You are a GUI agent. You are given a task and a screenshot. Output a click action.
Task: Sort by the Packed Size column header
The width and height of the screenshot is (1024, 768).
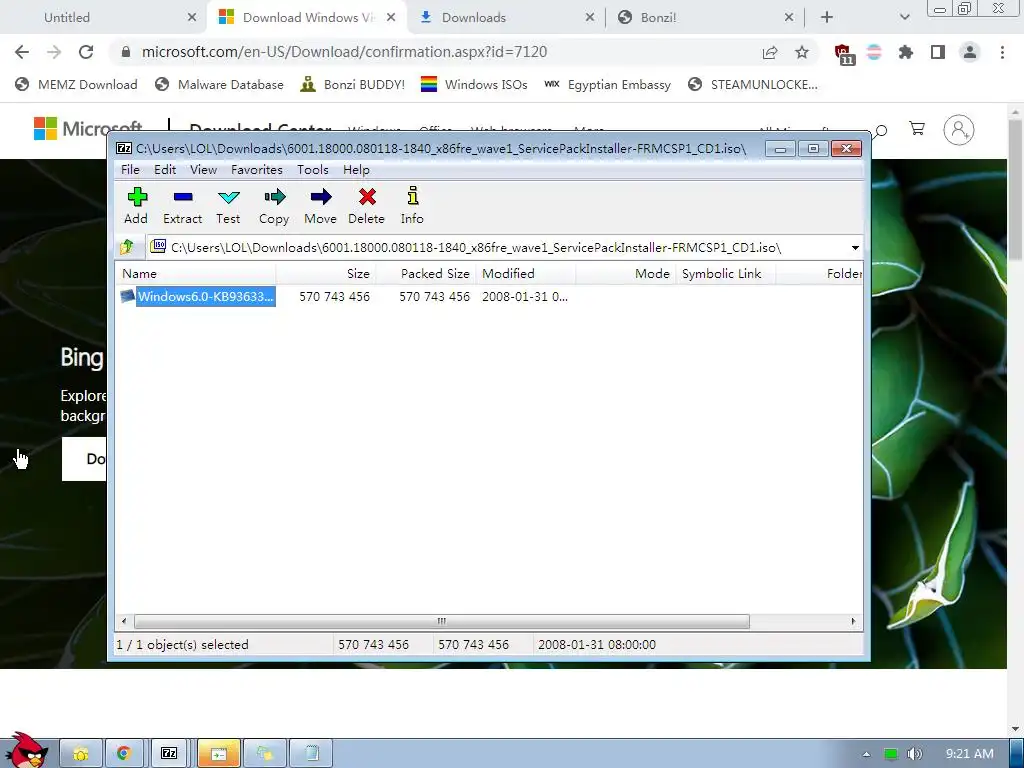pos(426,274)
